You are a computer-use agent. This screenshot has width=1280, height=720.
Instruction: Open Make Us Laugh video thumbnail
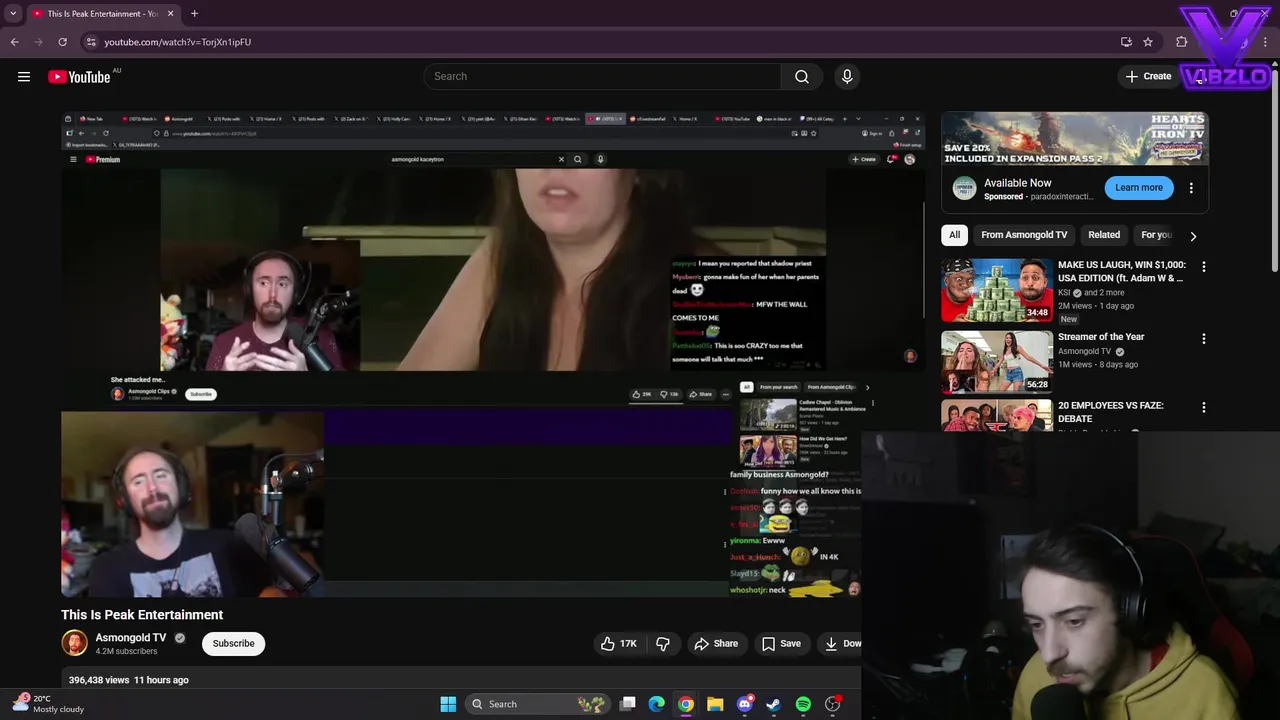coord(997,290)
